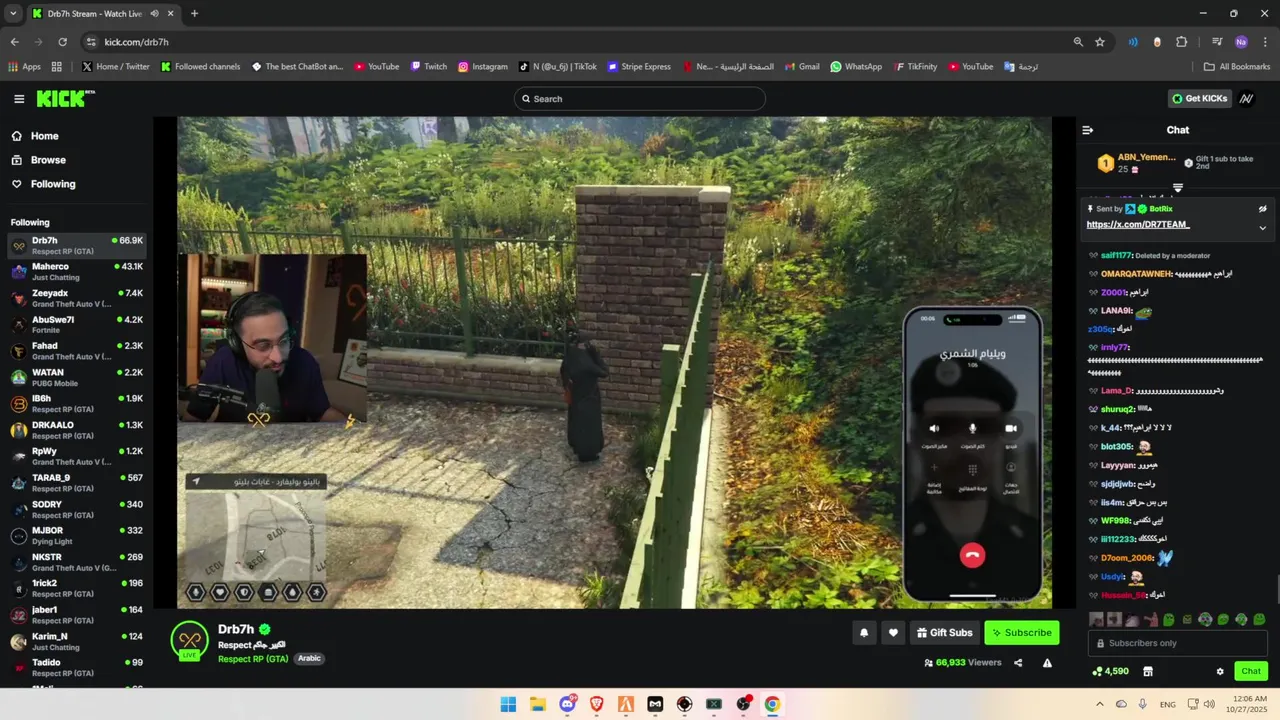This screenshot has width=1280, height=720.
Task: Open the user profile avatar next to Get KICKs
Action: [x=1247, y=99]
